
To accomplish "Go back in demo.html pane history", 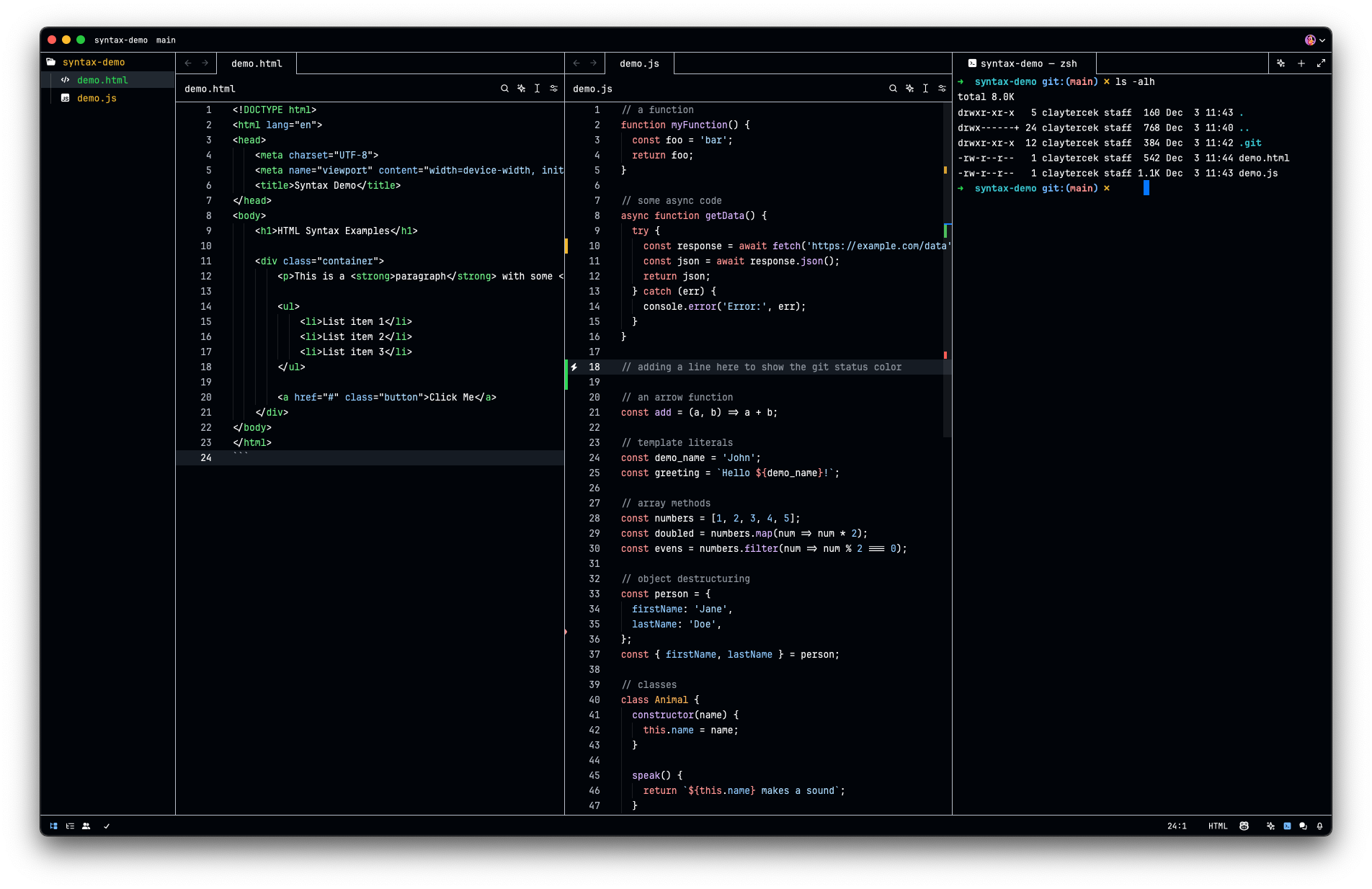I will pyautogui.click(x=188, y=63).
